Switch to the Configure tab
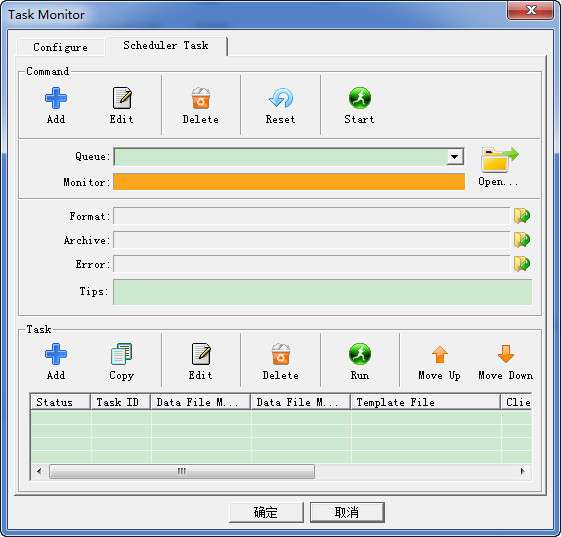 (60, 47)
